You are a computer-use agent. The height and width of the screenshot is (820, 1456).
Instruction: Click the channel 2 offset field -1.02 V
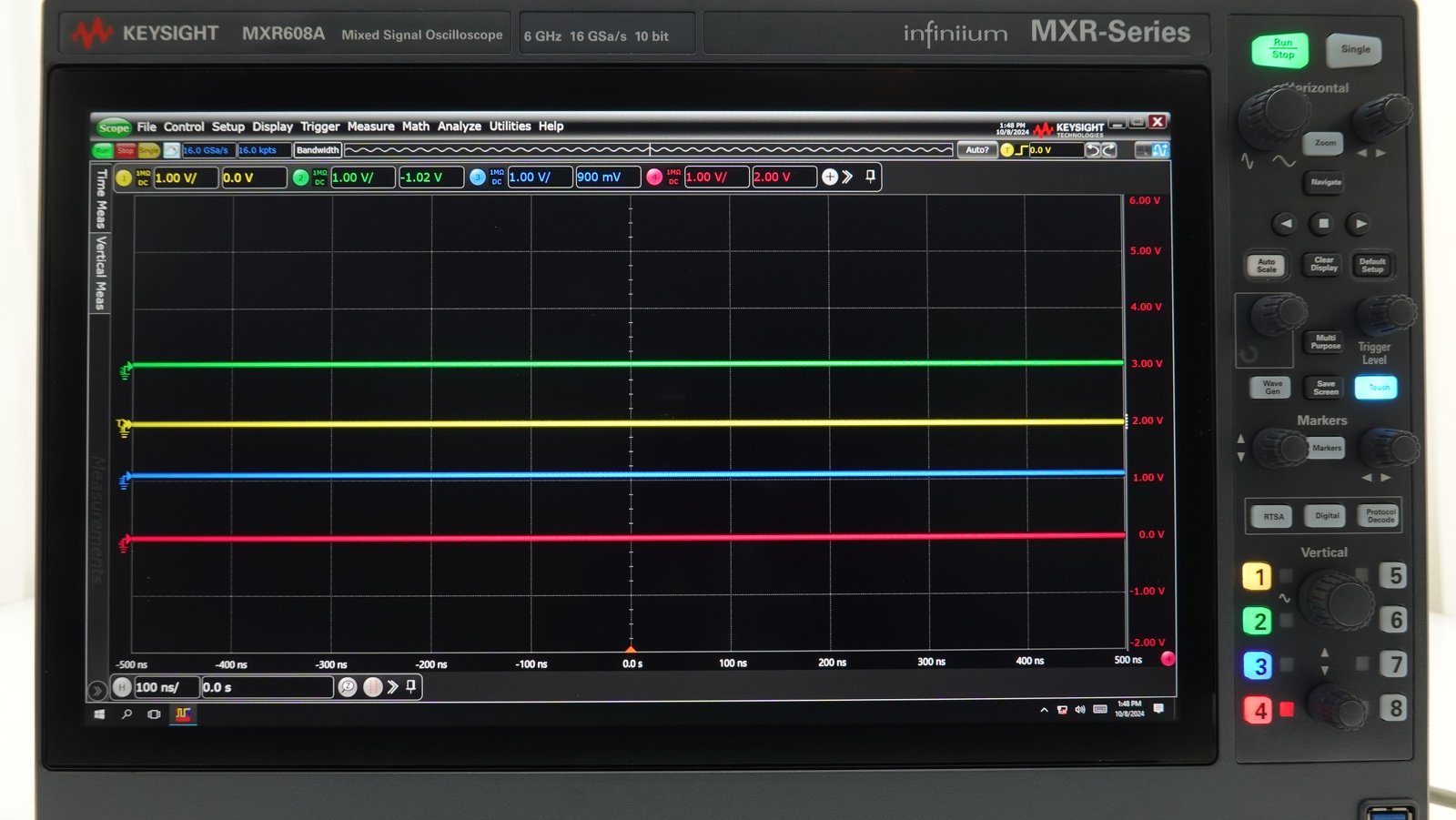[x=431, y=177]
